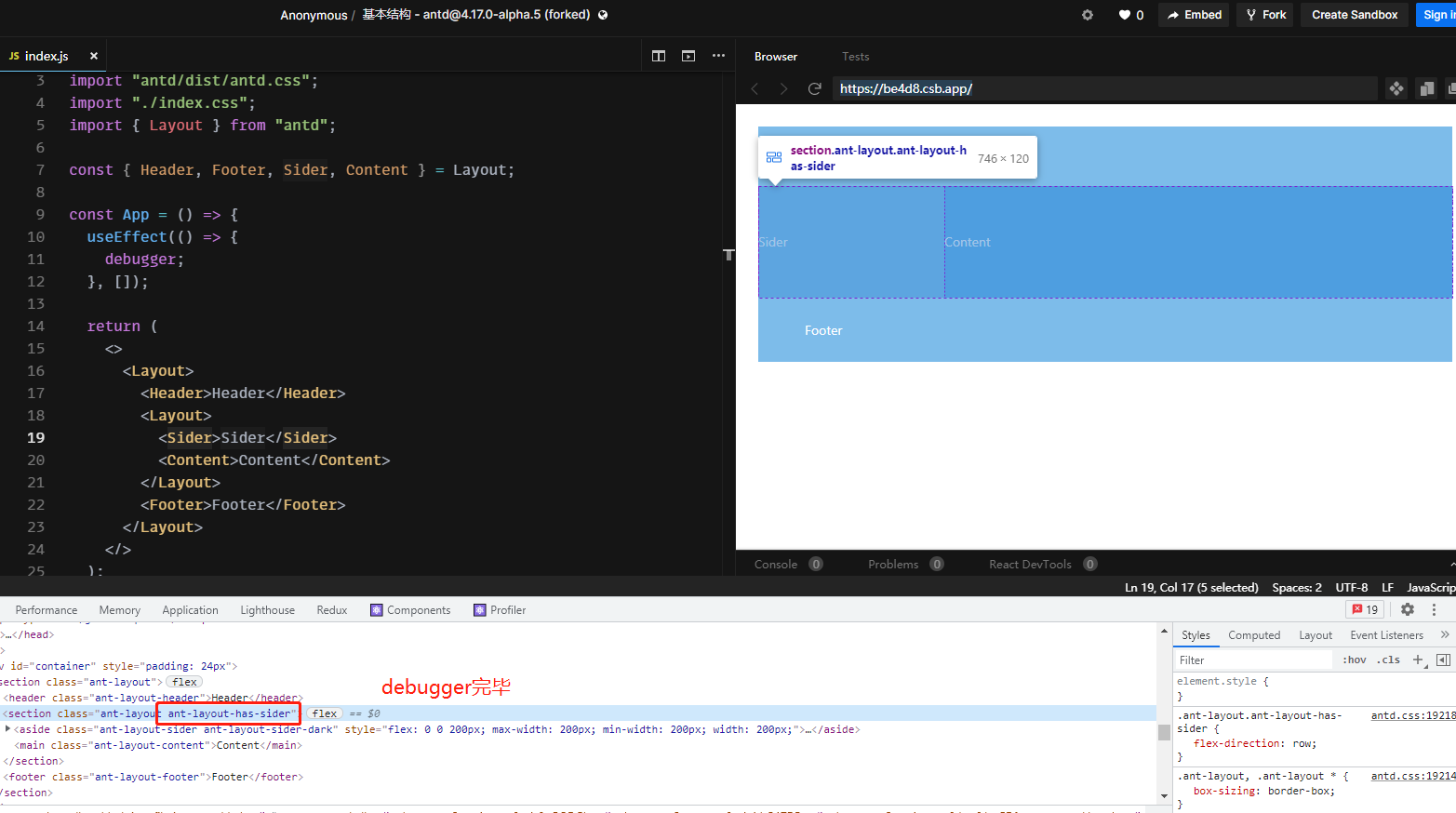This screenshot has height=813, width=1456.
Task: Toggle the :hov pseudo-state panel
Action: click(1355, 659)
